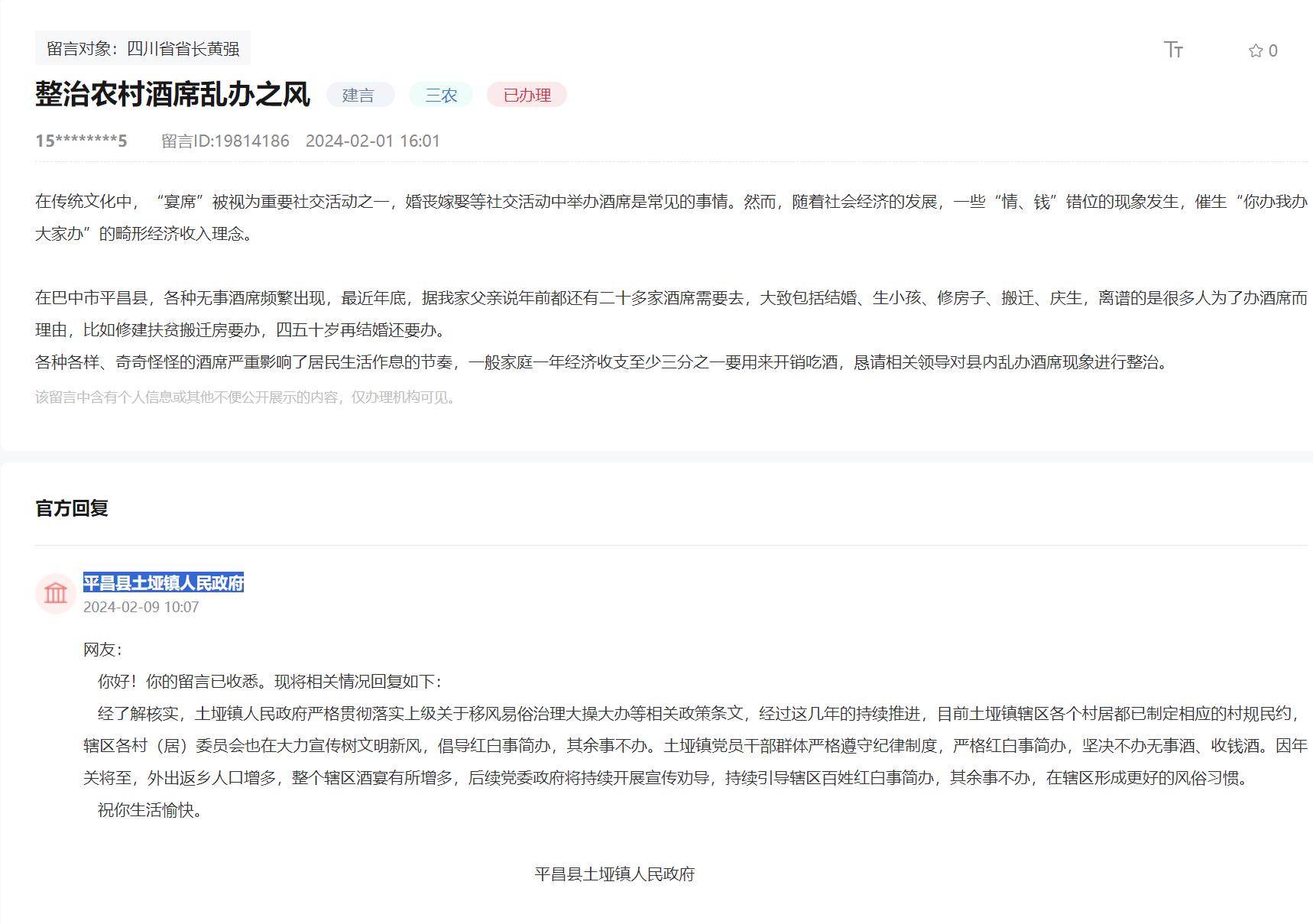This screenshot has width=1313, height=924.
Task: Click the government building avatar icon
Action: click(x=56, y=593)
